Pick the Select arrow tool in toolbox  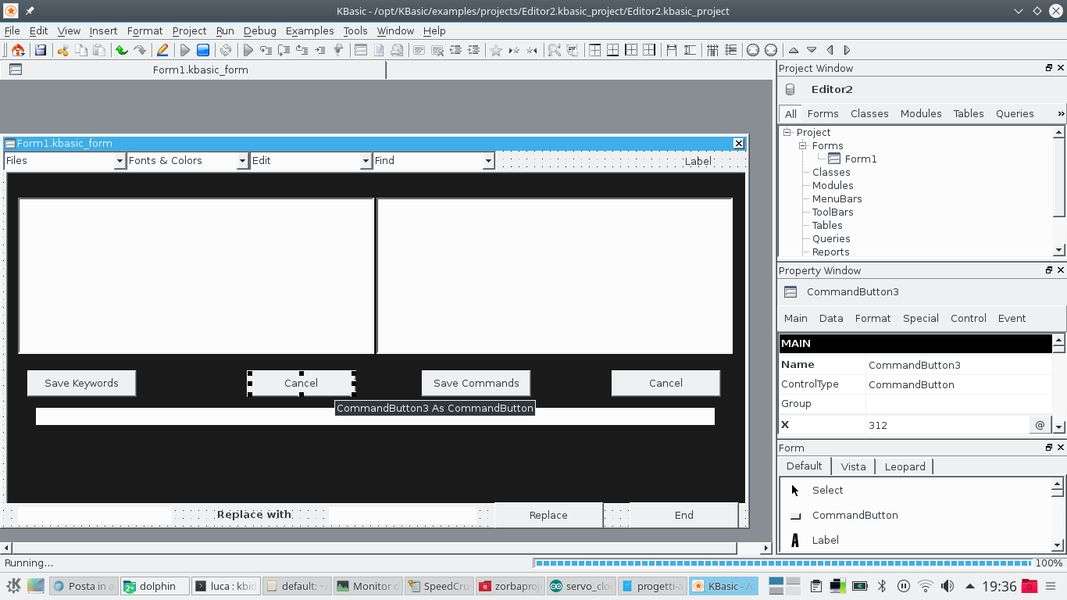(x=827, y=490)
